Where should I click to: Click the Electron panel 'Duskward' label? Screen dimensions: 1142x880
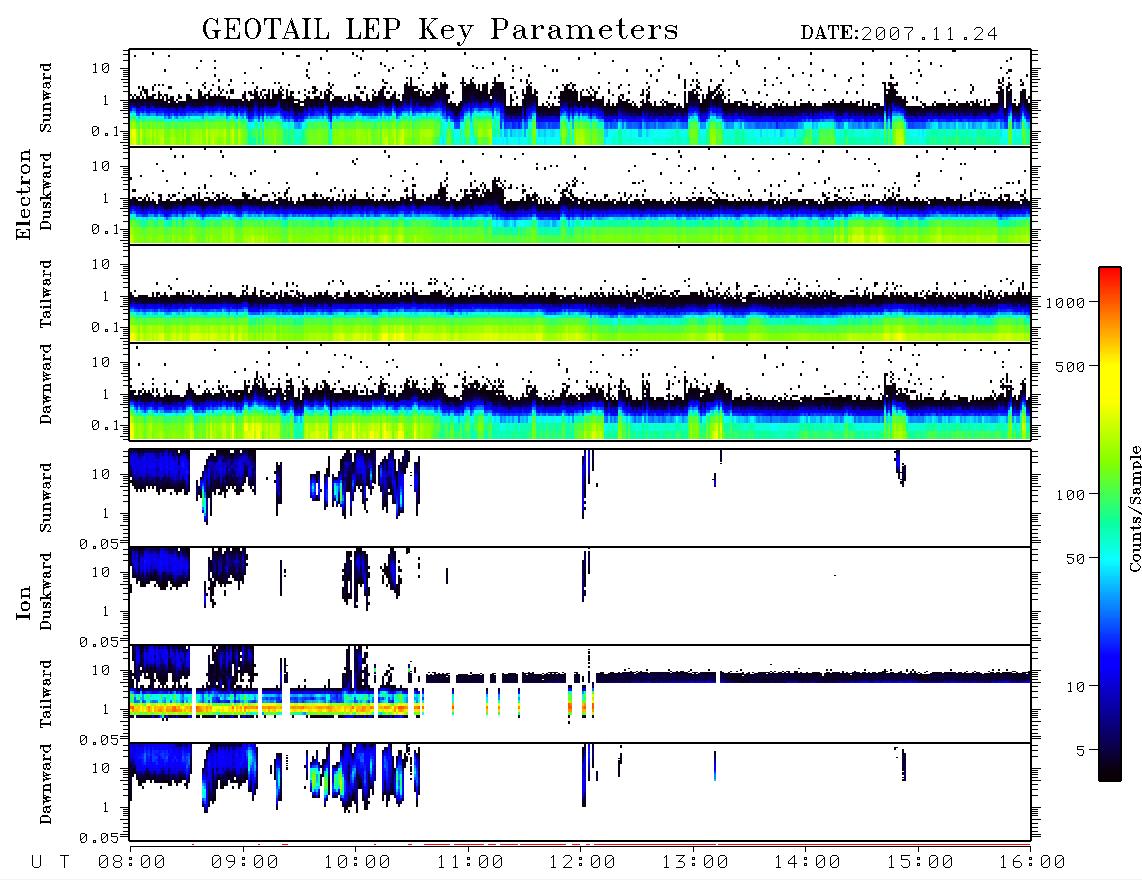(x=46, y=192)
